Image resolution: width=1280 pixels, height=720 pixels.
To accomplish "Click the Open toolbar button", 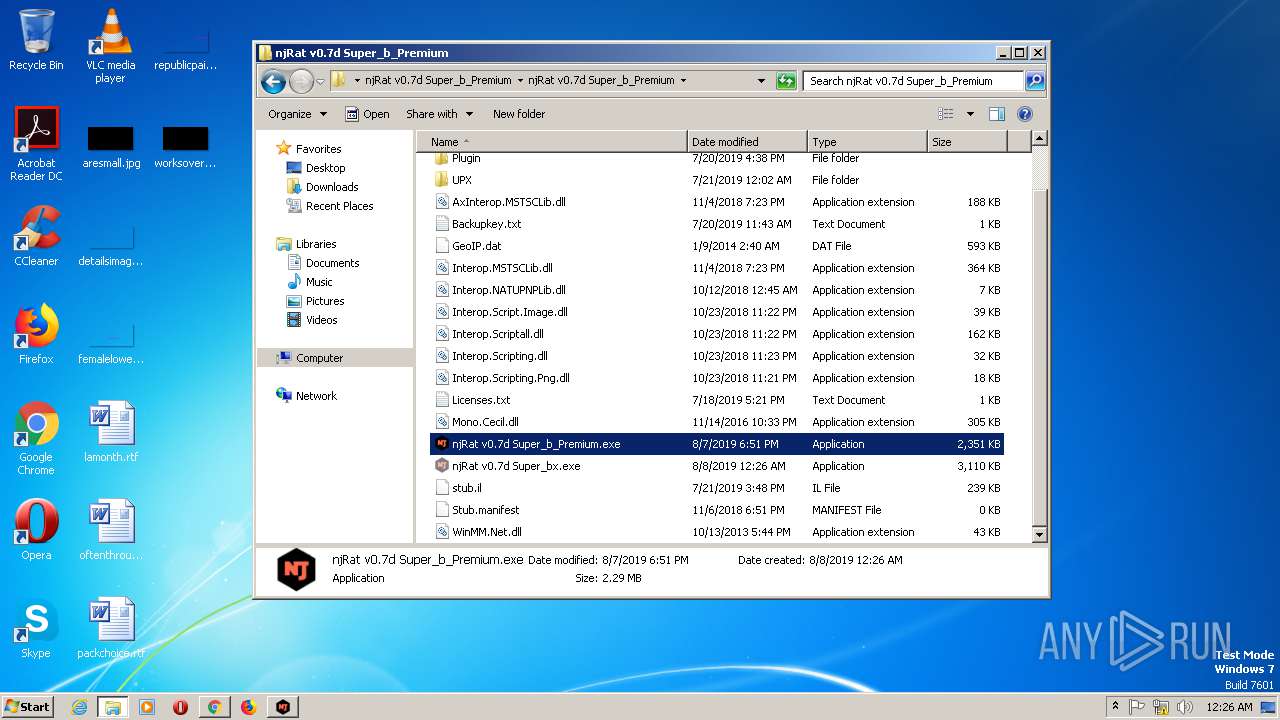I will [367, 114].
